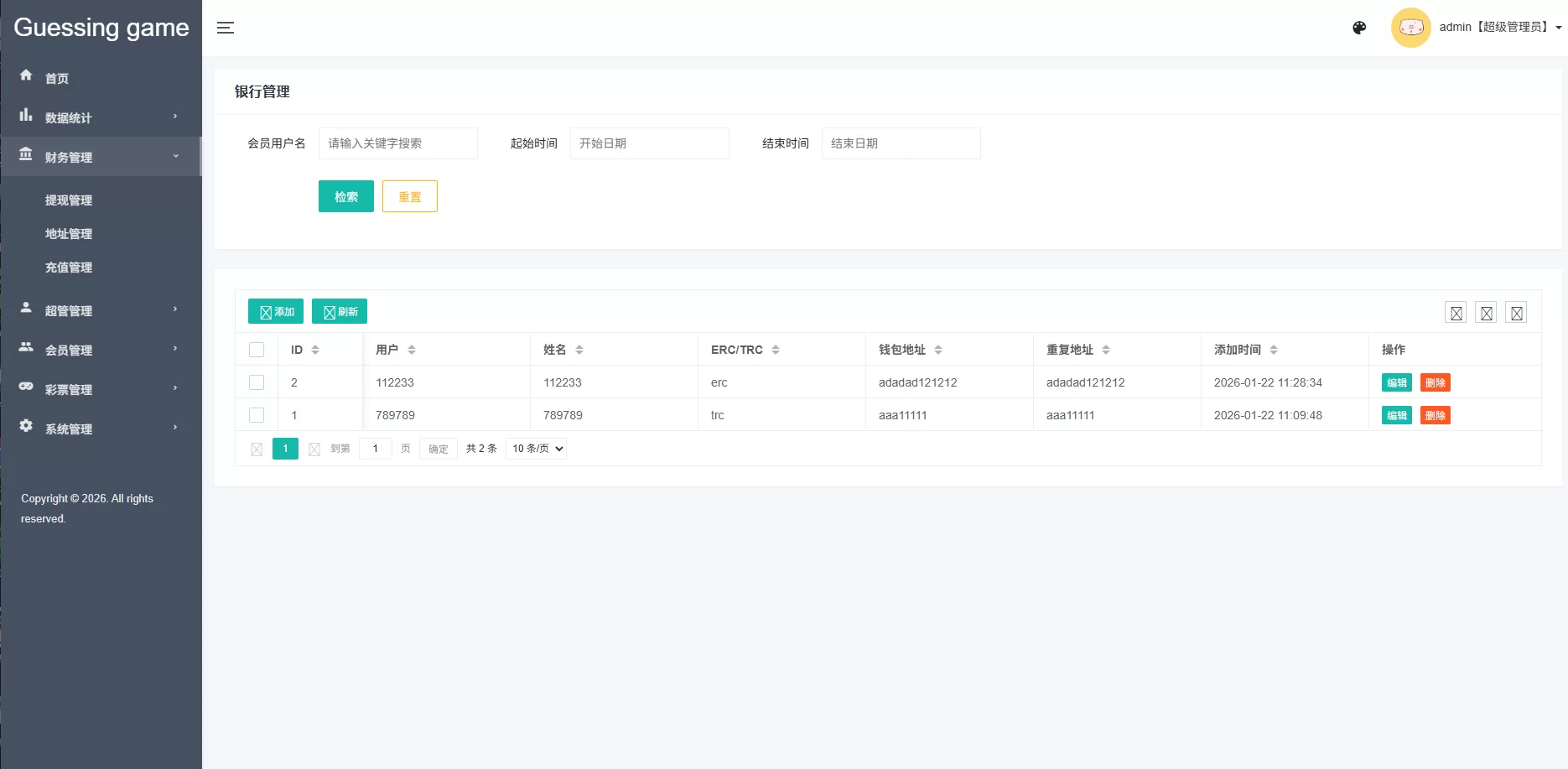Click the admin profile avatar picture
This screenshot has height=769, width=1568.
[x=1410, y=27]
